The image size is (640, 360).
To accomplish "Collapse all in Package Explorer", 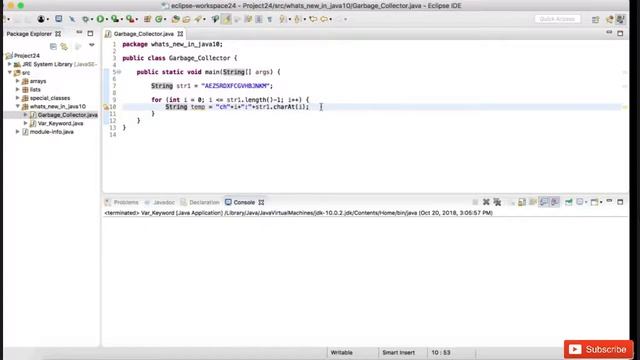I will tap(53, 46).
